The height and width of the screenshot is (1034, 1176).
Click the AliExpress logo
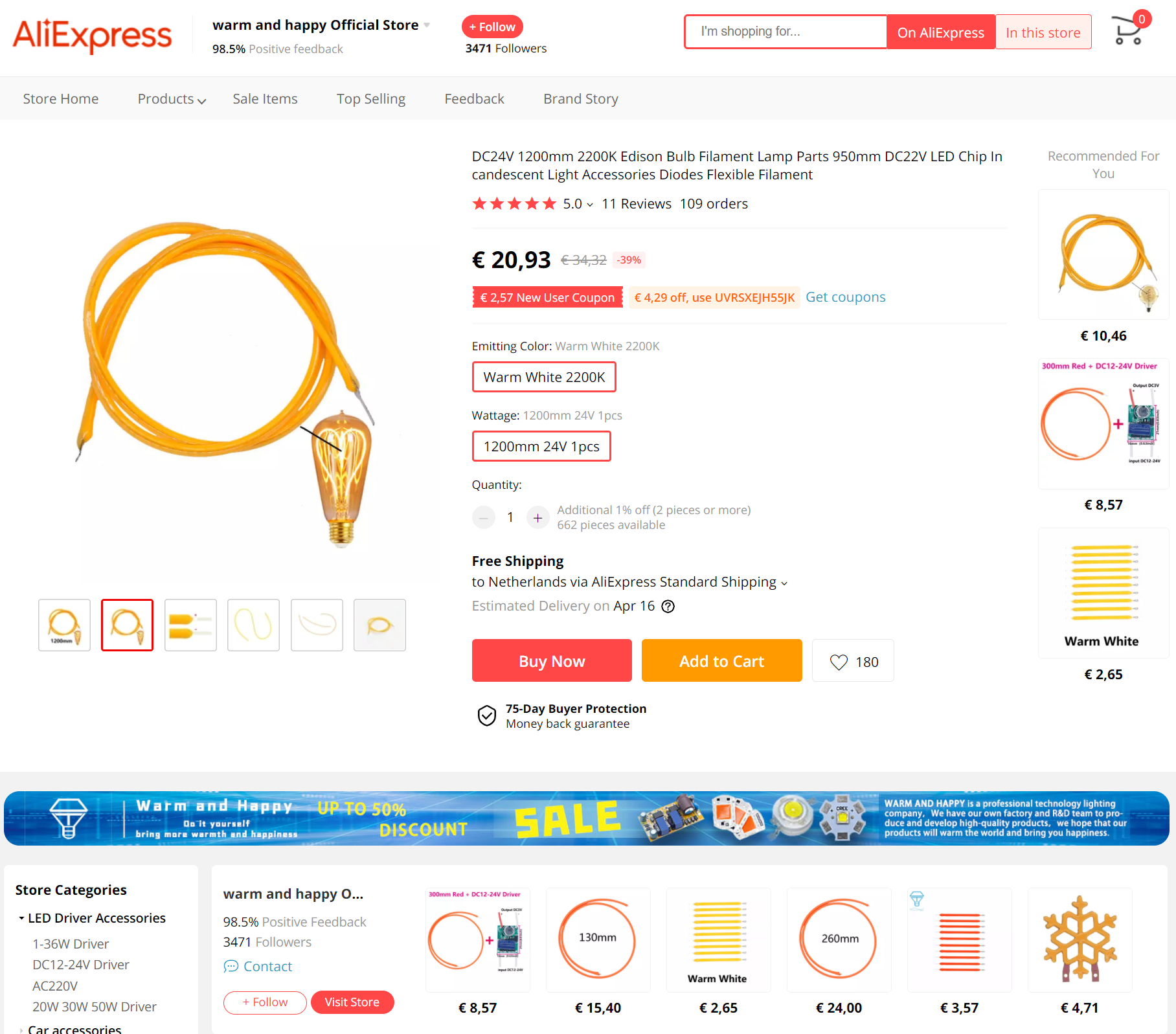[x=93, y=35]
